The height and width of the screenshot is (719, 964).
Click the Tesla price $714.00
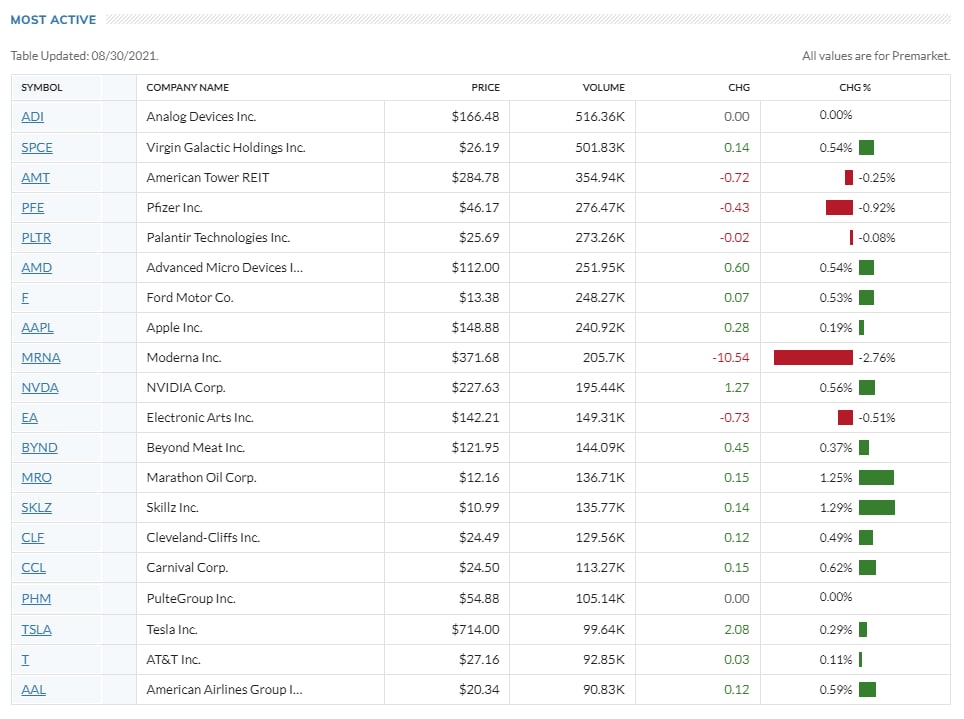(475, 630)
